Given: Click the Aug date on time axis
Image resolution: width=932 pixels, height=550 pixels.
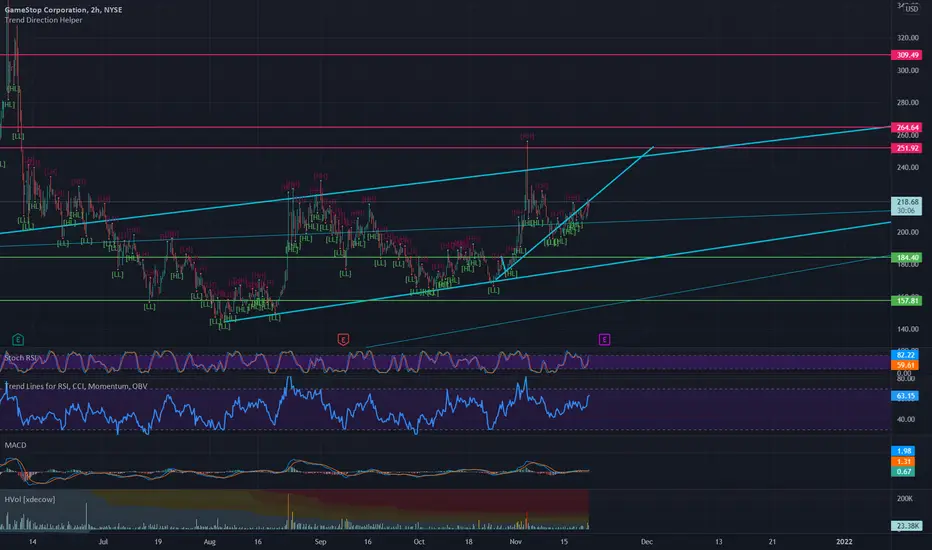Looking at the screenshot, I should click(209, 542).
